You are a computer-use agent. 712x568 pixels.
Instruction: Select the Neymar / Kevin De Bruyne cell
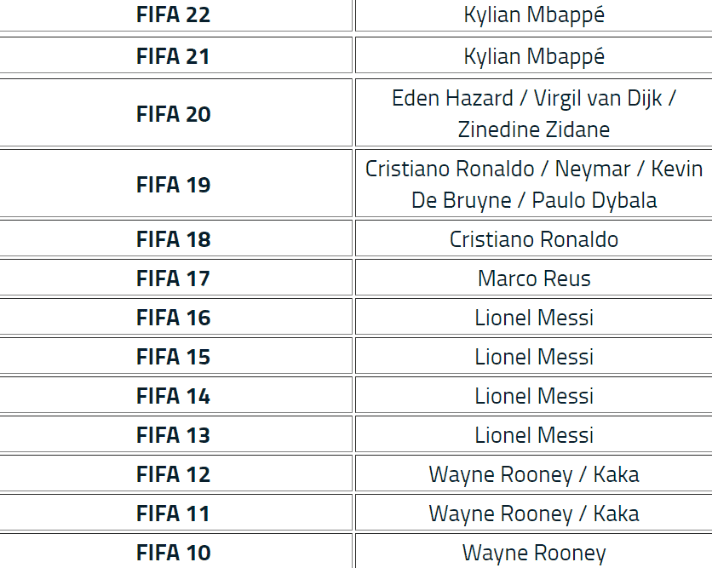click(x=534, y=185)
